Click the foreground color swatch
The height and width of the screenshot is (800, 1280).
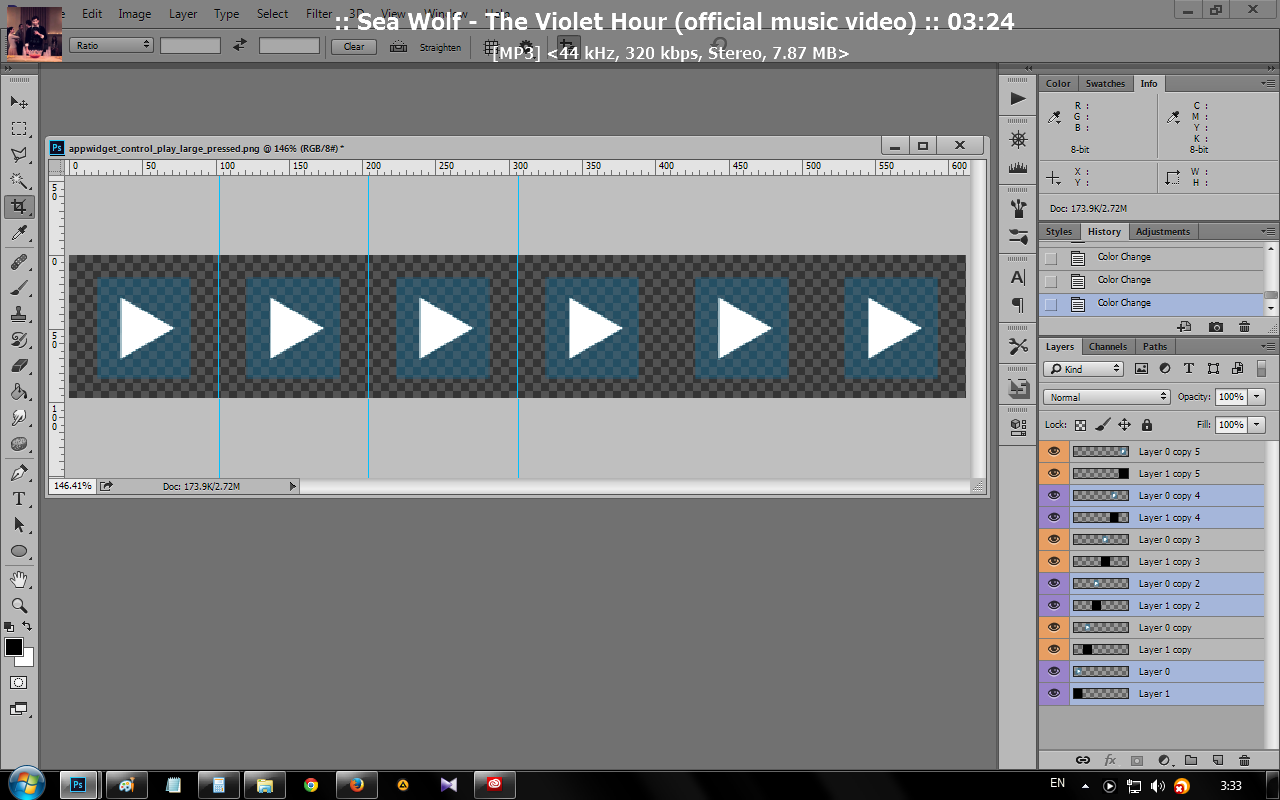pyautogui.click(x=14, y=647)
